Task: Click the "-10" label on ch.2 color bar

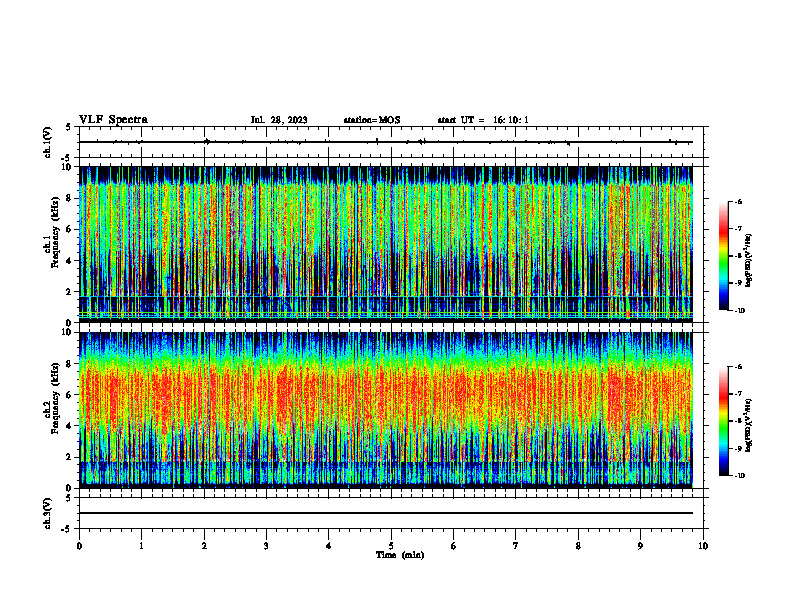Action: pos(740,476)
